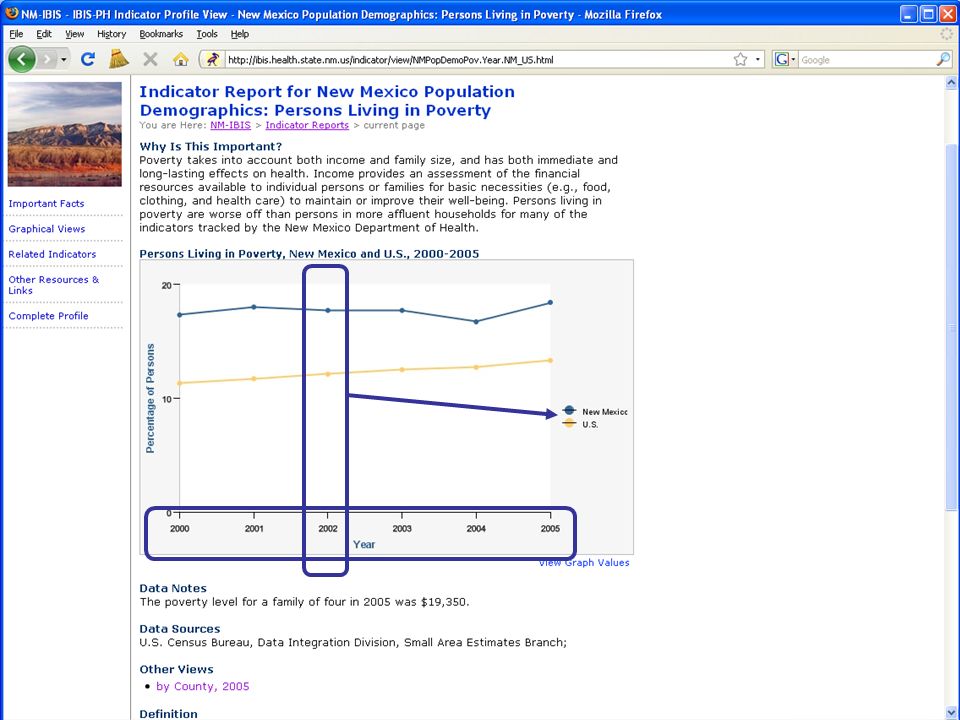Image resolution: width=960 pixels, height=720 pixels.
Task: Open the Help menu
Action: (x=239, y=34)
